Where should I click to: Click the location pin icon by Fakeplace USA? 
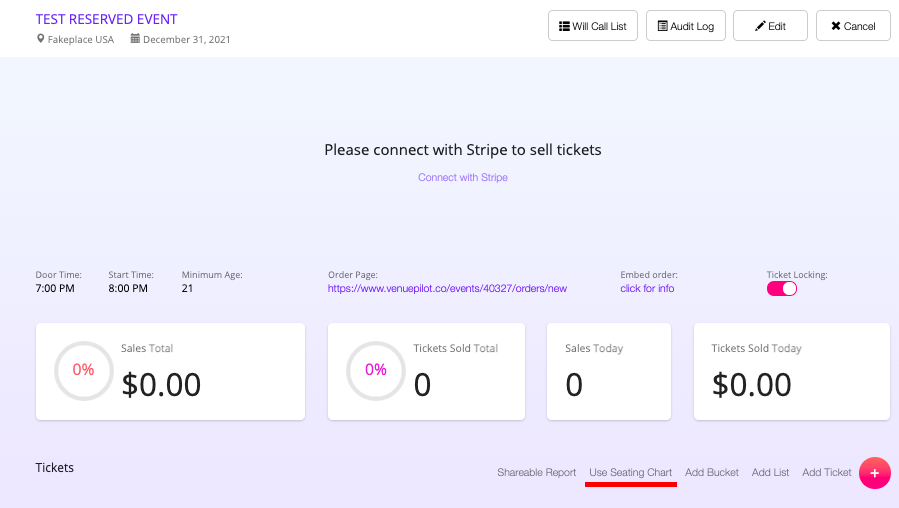pyautogui.click(x=40, y=38)
